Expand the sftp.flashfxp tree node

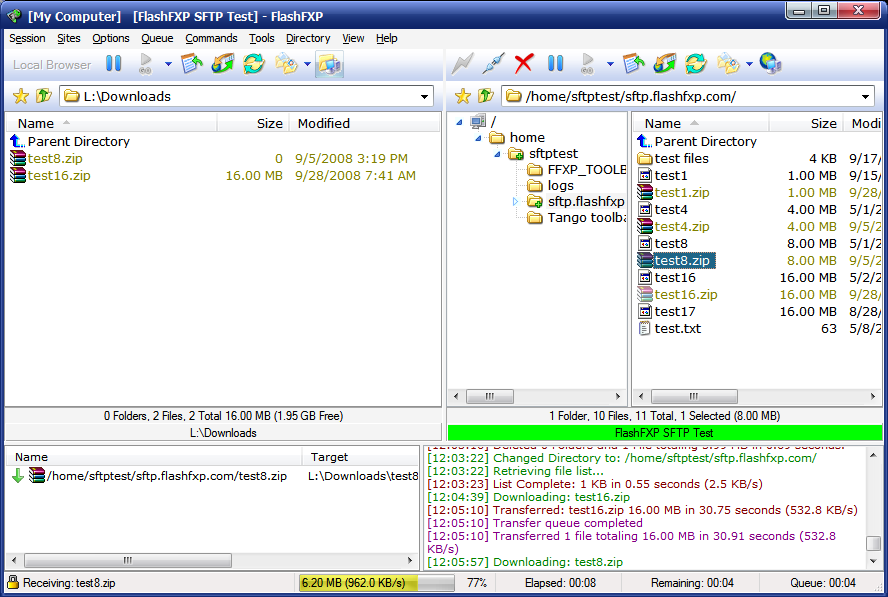(x=516, y=201)
